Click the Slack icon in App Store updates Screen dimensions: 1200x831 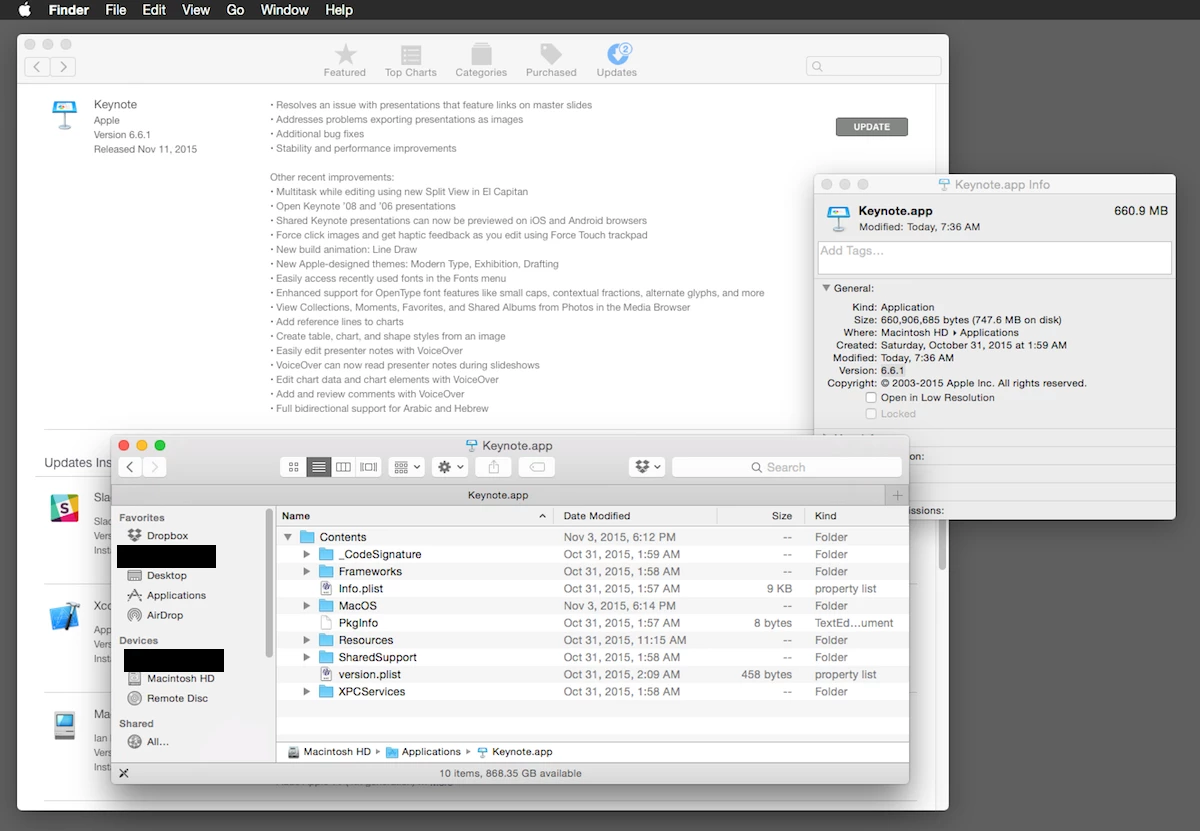pos(65,507)
